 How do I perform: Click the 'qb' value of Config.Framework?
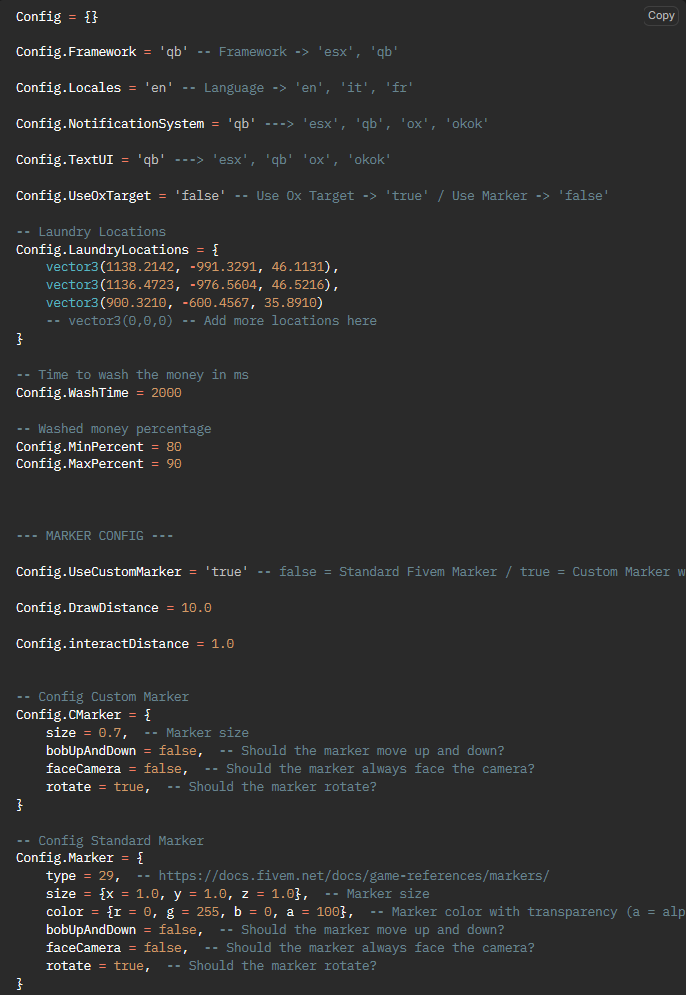pyautogui.click(x=174, y=52)
